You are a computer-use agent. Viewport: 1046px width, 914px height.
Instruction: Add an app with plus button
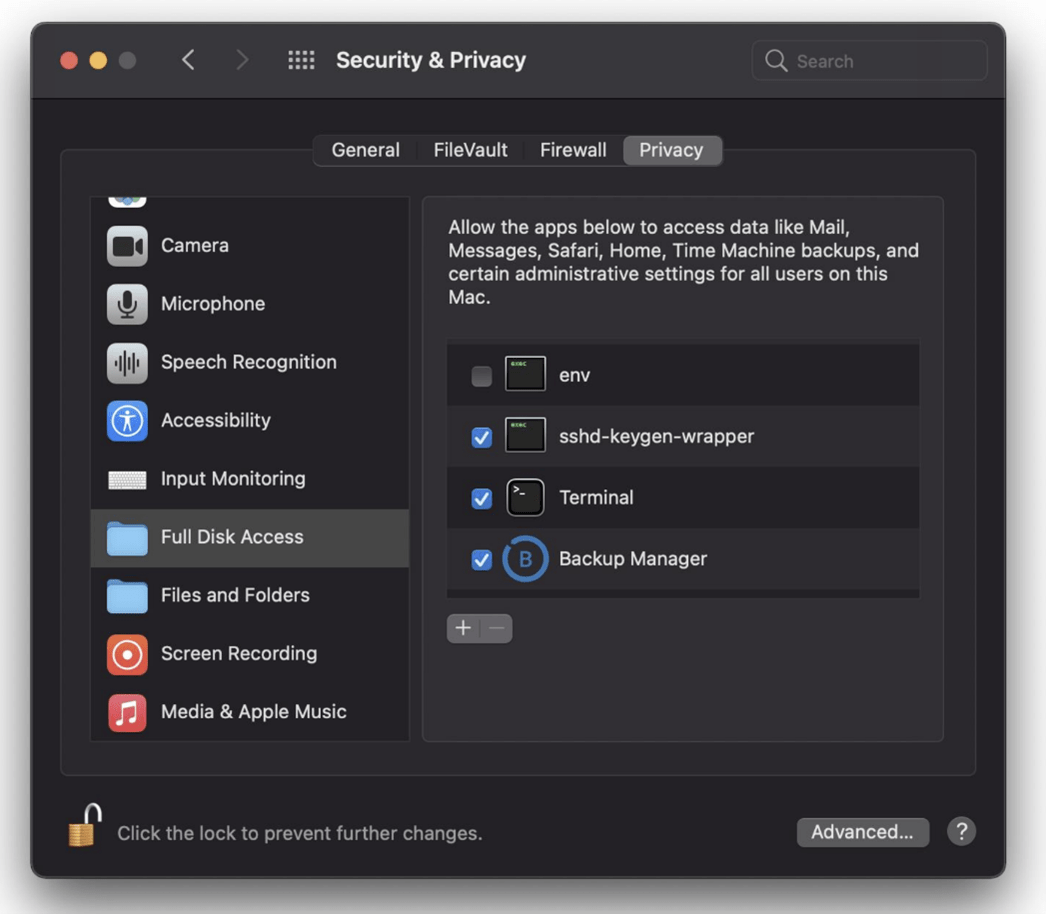[463, 628]
